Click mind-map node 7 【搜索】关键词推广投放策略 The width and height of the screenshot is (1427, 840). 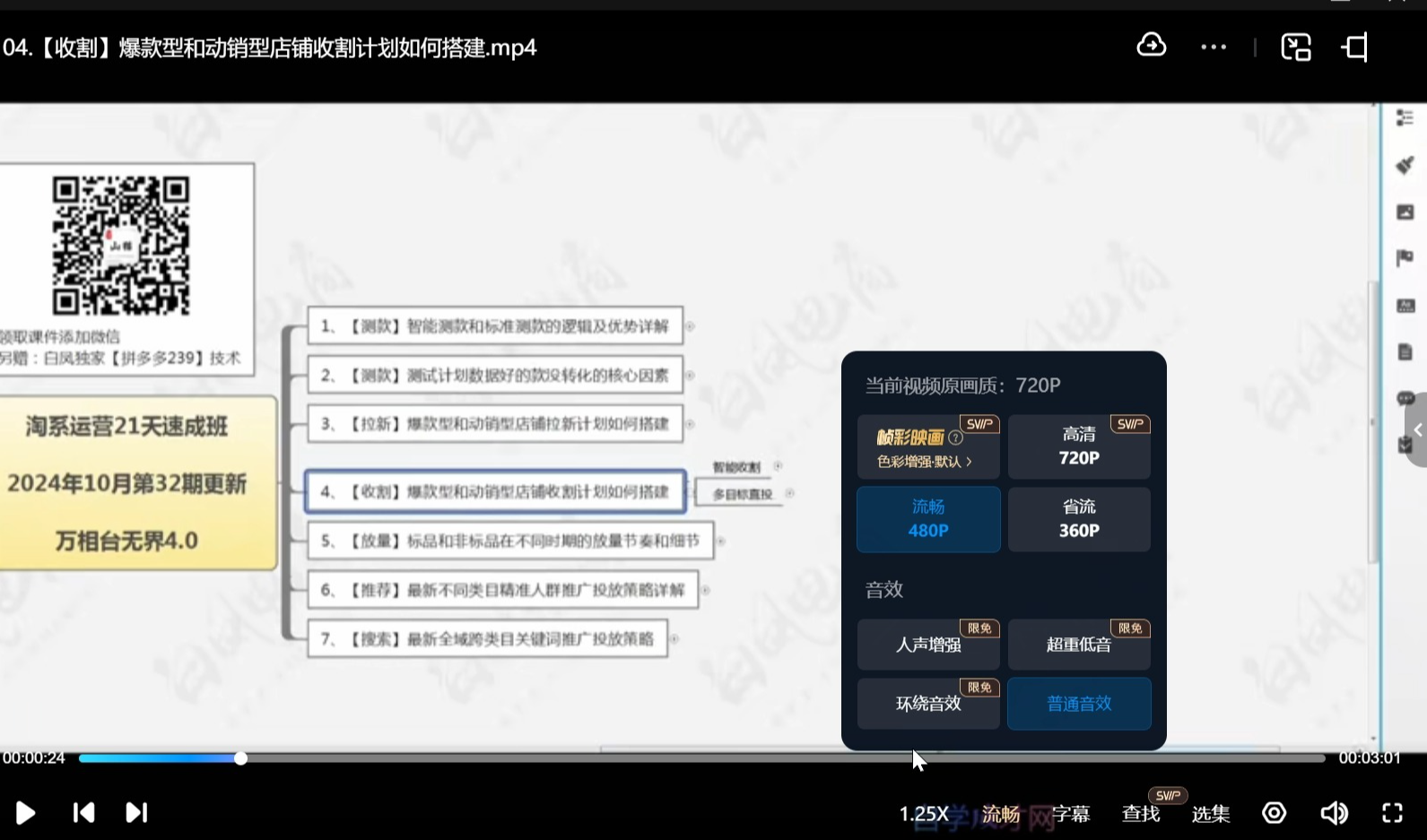tap(488, 638)
